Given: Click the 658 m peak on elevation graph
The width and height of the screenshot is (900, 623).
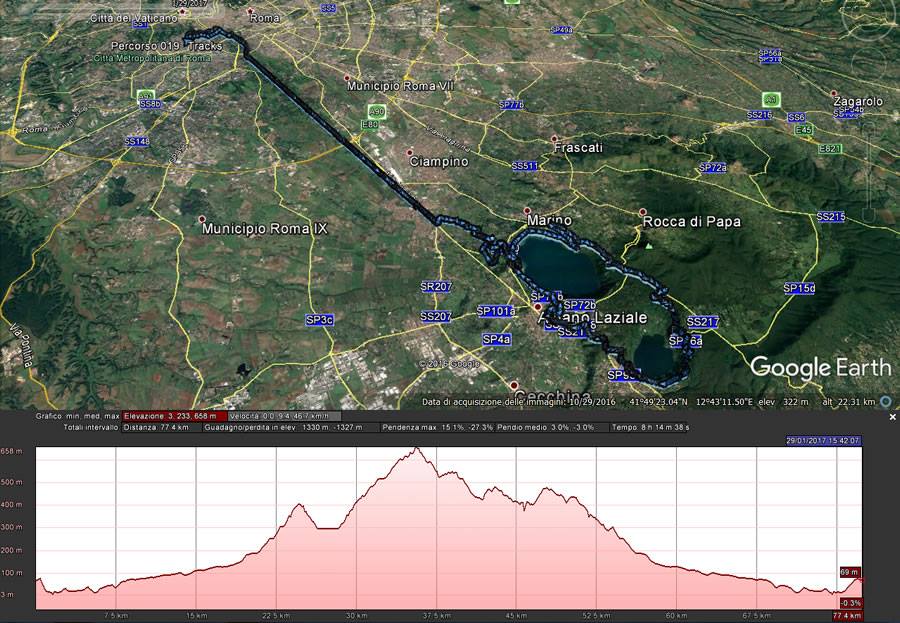Looking at the screenshot, I should (415, 449).
